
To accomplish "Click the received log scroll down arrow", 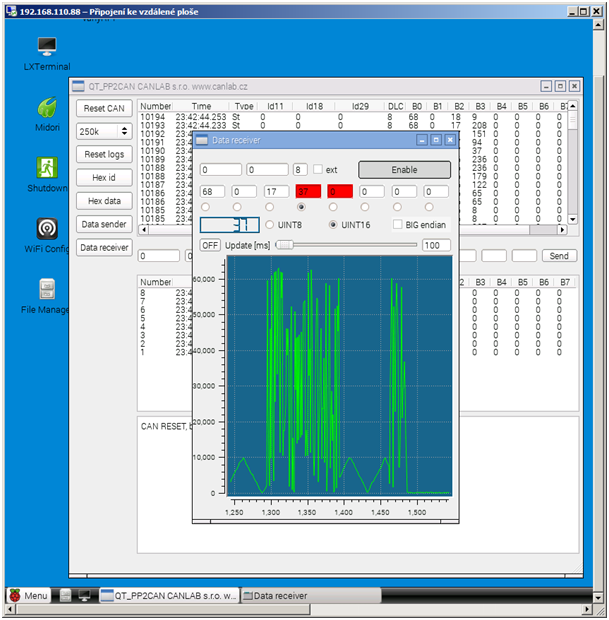I will [x=573, y=219].
